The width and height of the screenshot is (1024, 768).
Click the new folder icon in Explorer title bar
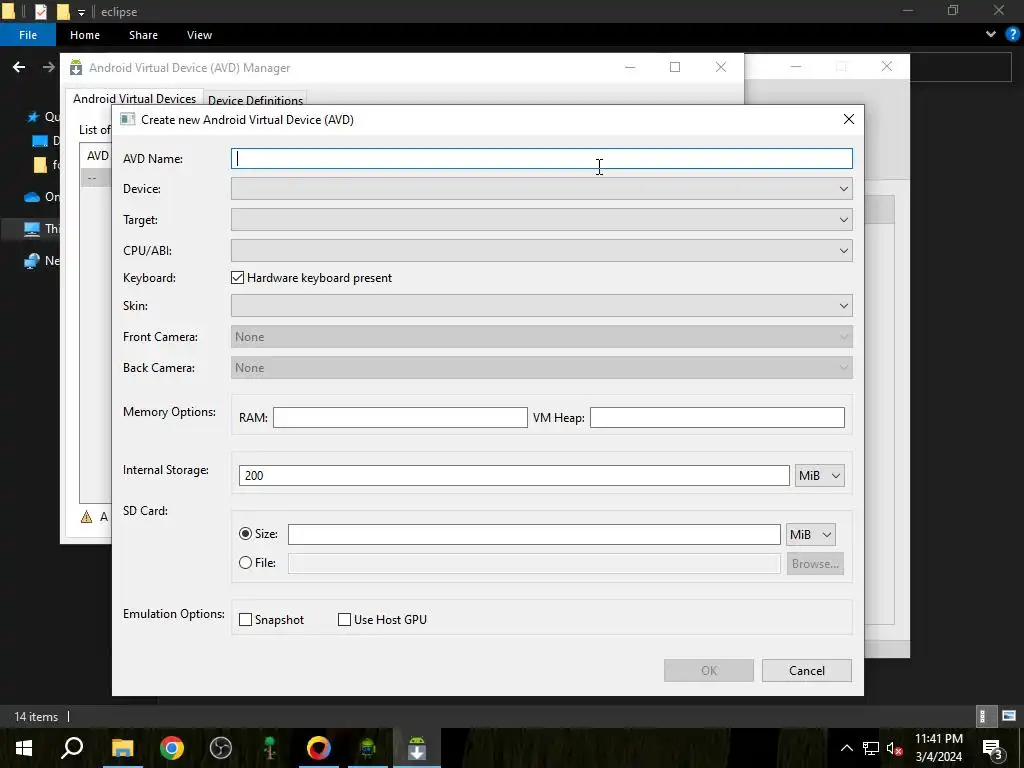63,11
